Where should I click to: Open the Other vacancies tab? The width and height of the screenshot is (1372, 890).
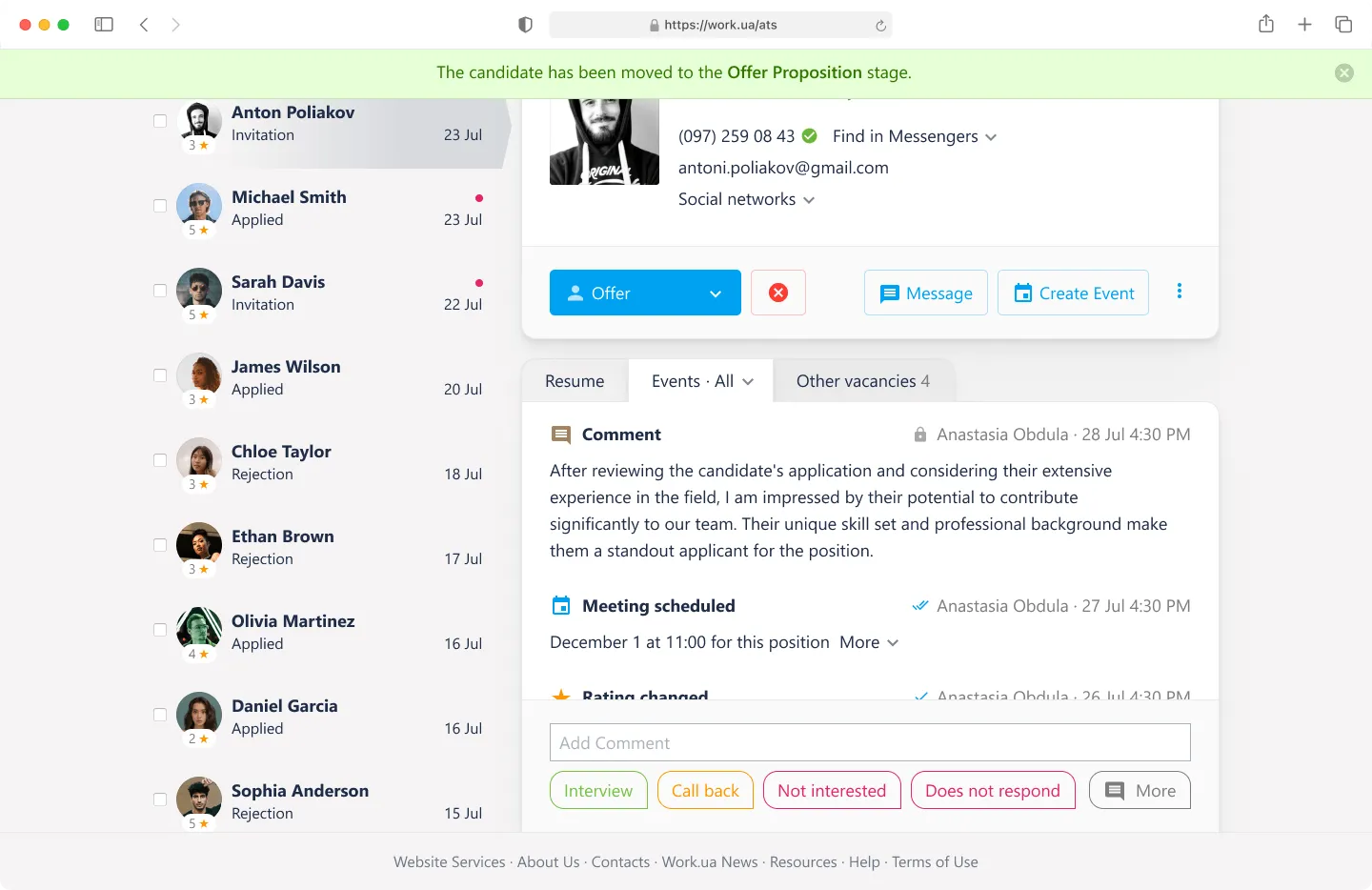pyautogui.click(x=862, y=381)
